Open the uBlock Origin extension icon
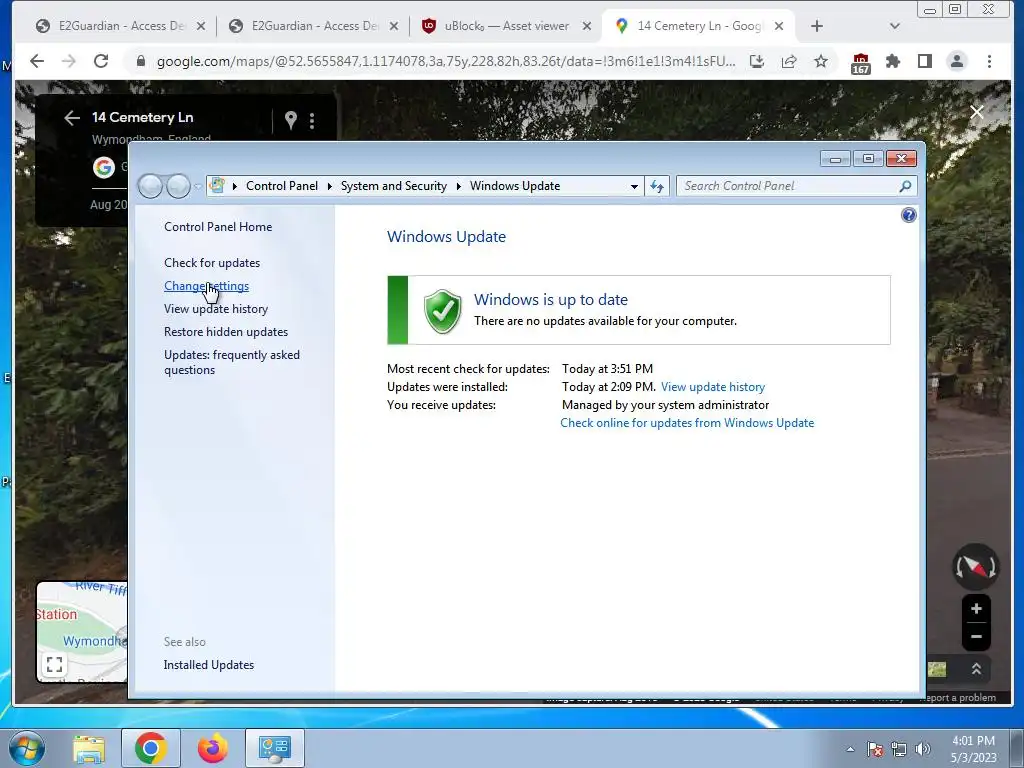The image size is (1024, 768). [x=861, y=63]
